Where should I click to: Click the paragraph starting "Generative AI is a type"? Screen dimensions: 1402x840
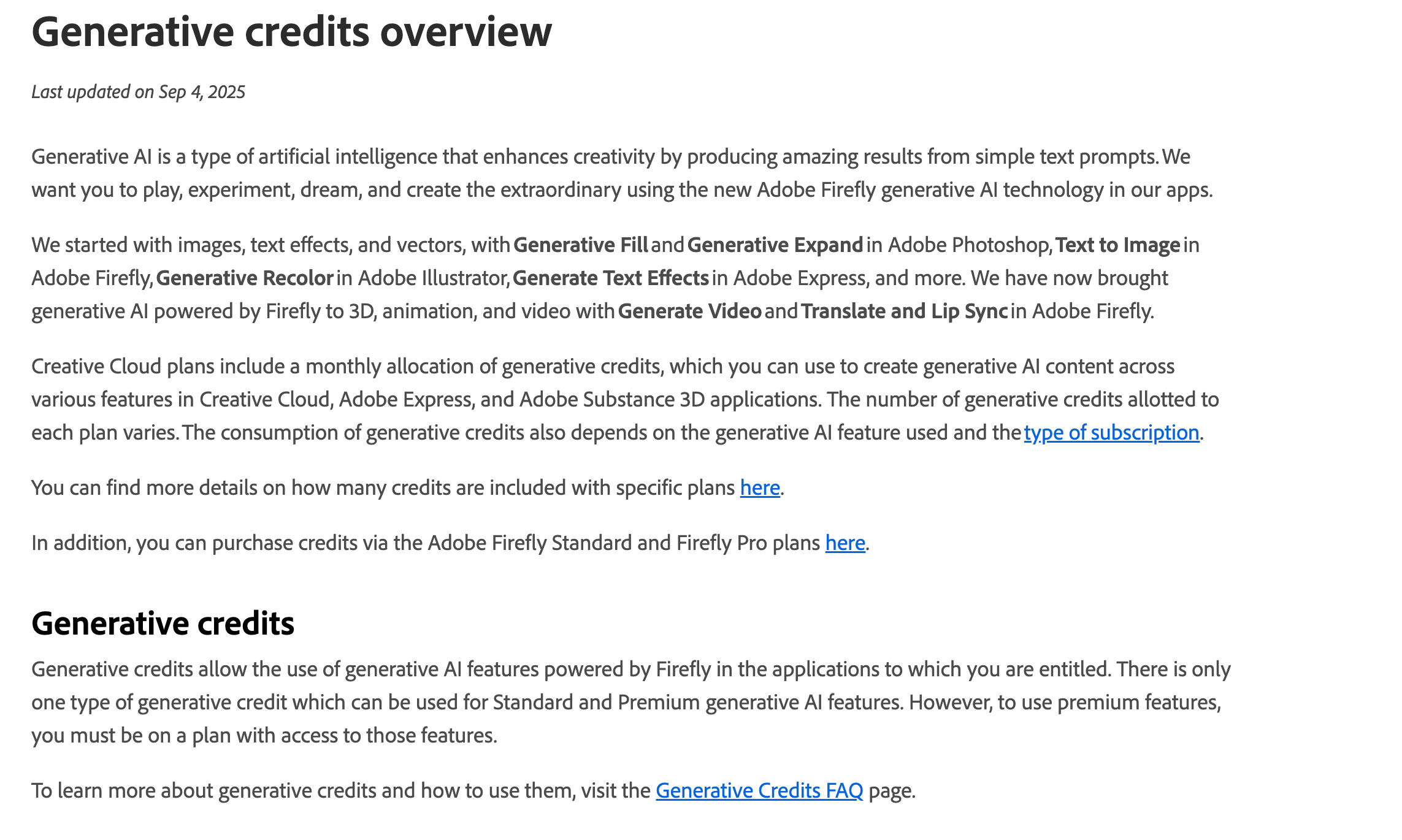(x=613, y=174)
